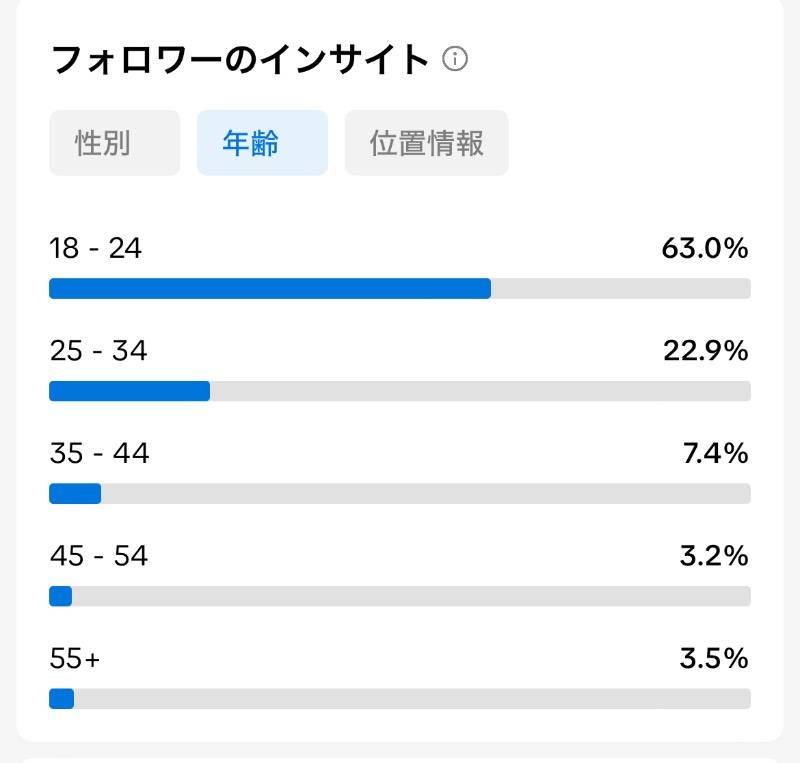The height and width of the screenshot is (763, 800).
Task: Click the 25 - 34 age label
Action: (x=98, y=351)
